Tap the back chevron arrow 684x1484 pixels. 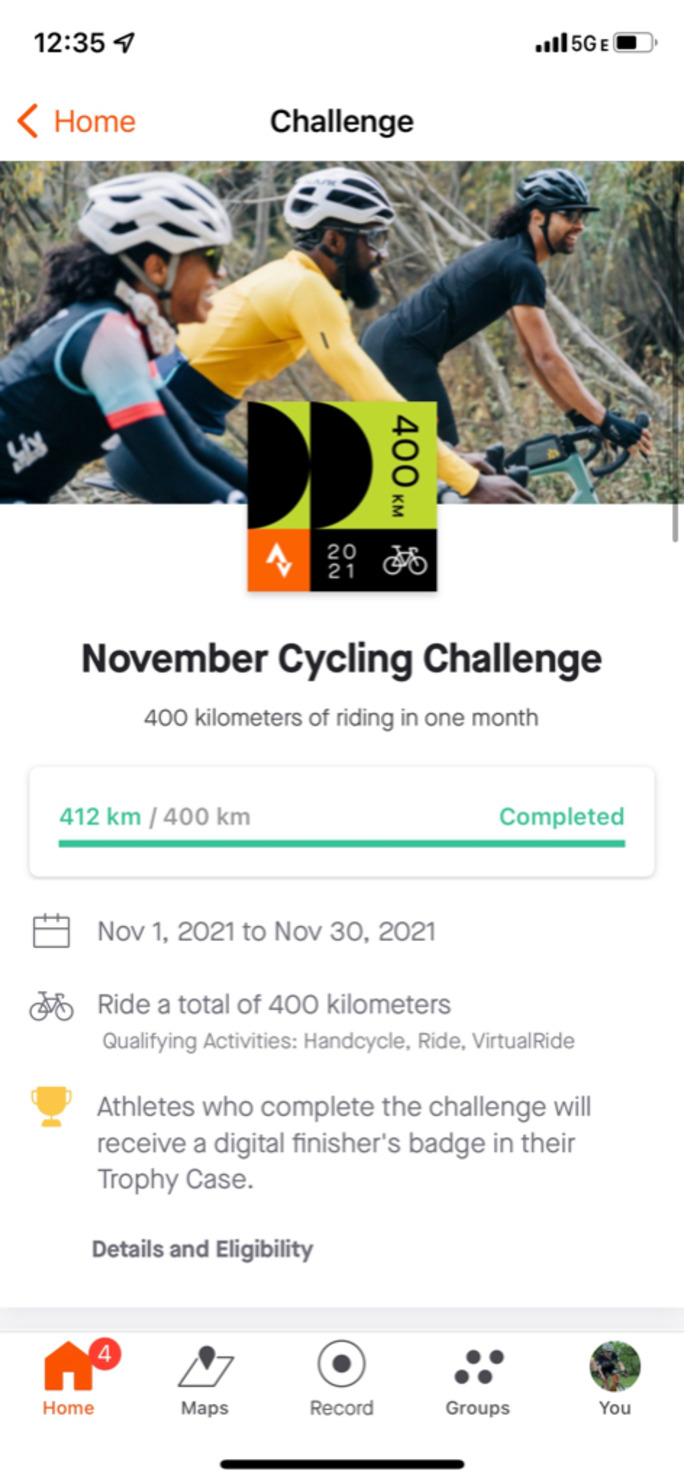(x=28, y=121)
